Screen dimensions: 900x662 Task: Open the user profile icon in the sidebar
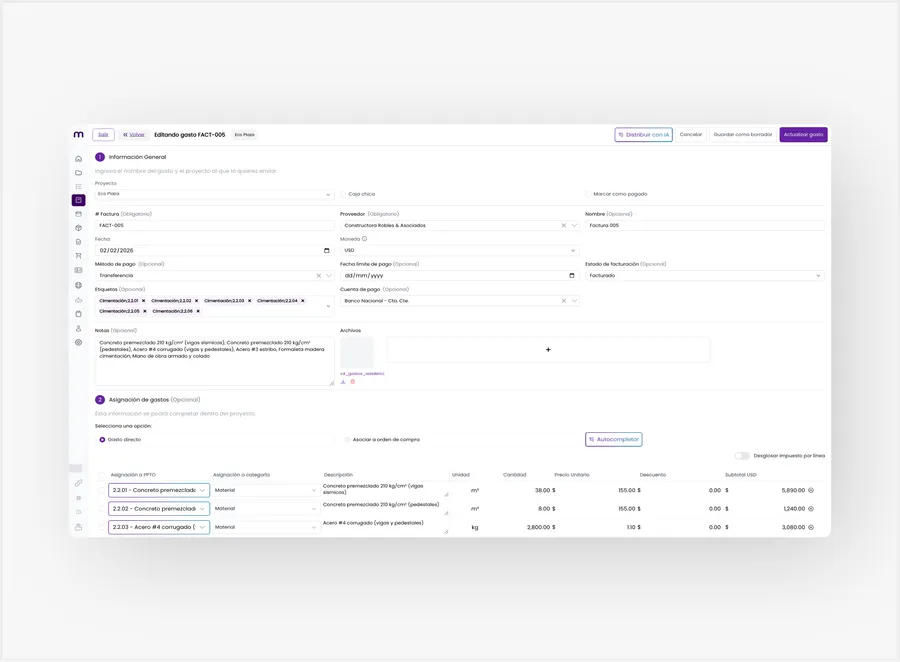coord(79,329)
